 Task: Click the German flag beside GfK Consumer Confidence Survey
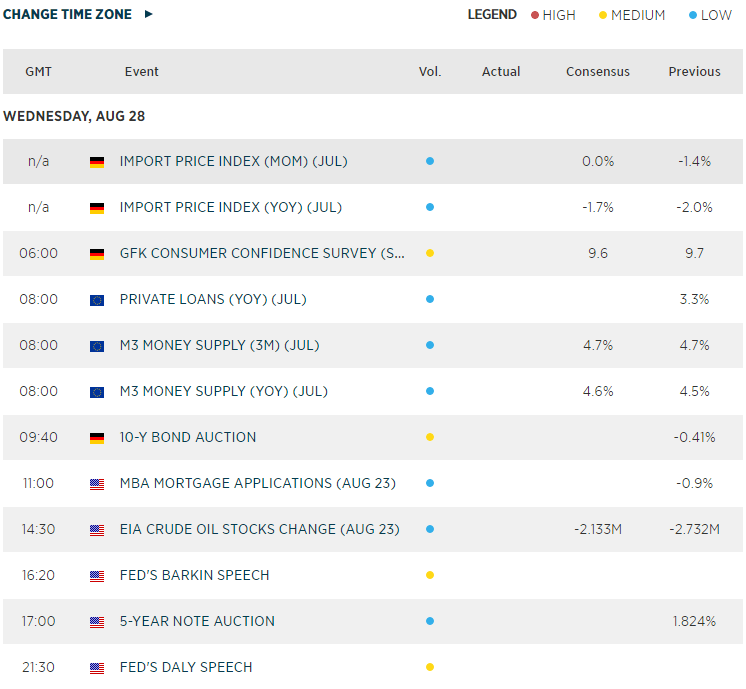[97, 254]
